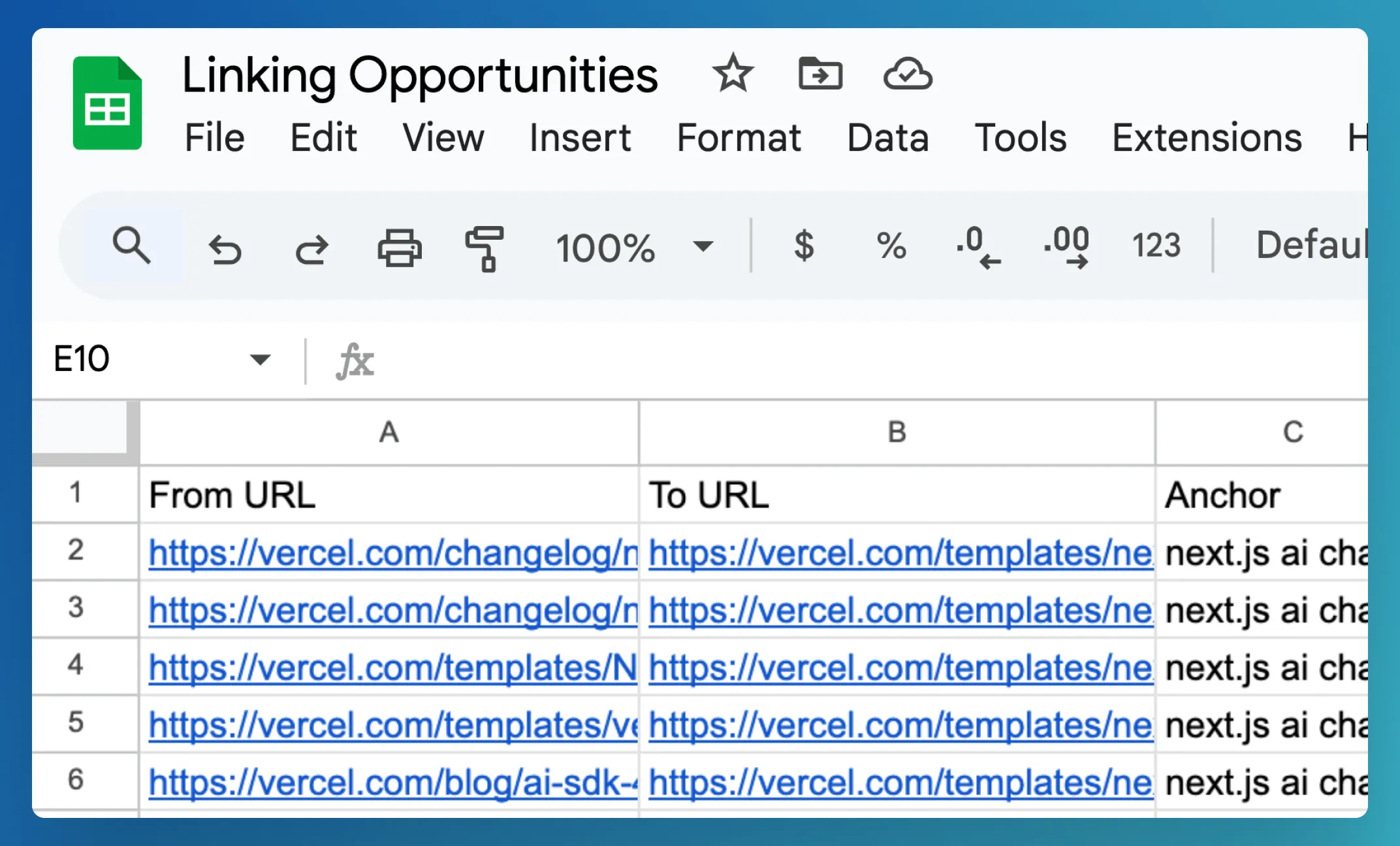Open the Format menu

coord(738,137)
